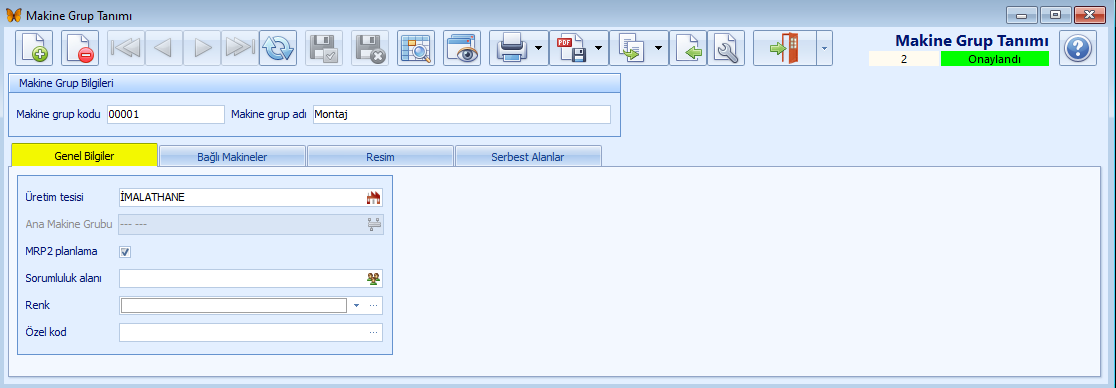Open the record list search grid icon
The image size is (1116, 388).
[416, 48]
